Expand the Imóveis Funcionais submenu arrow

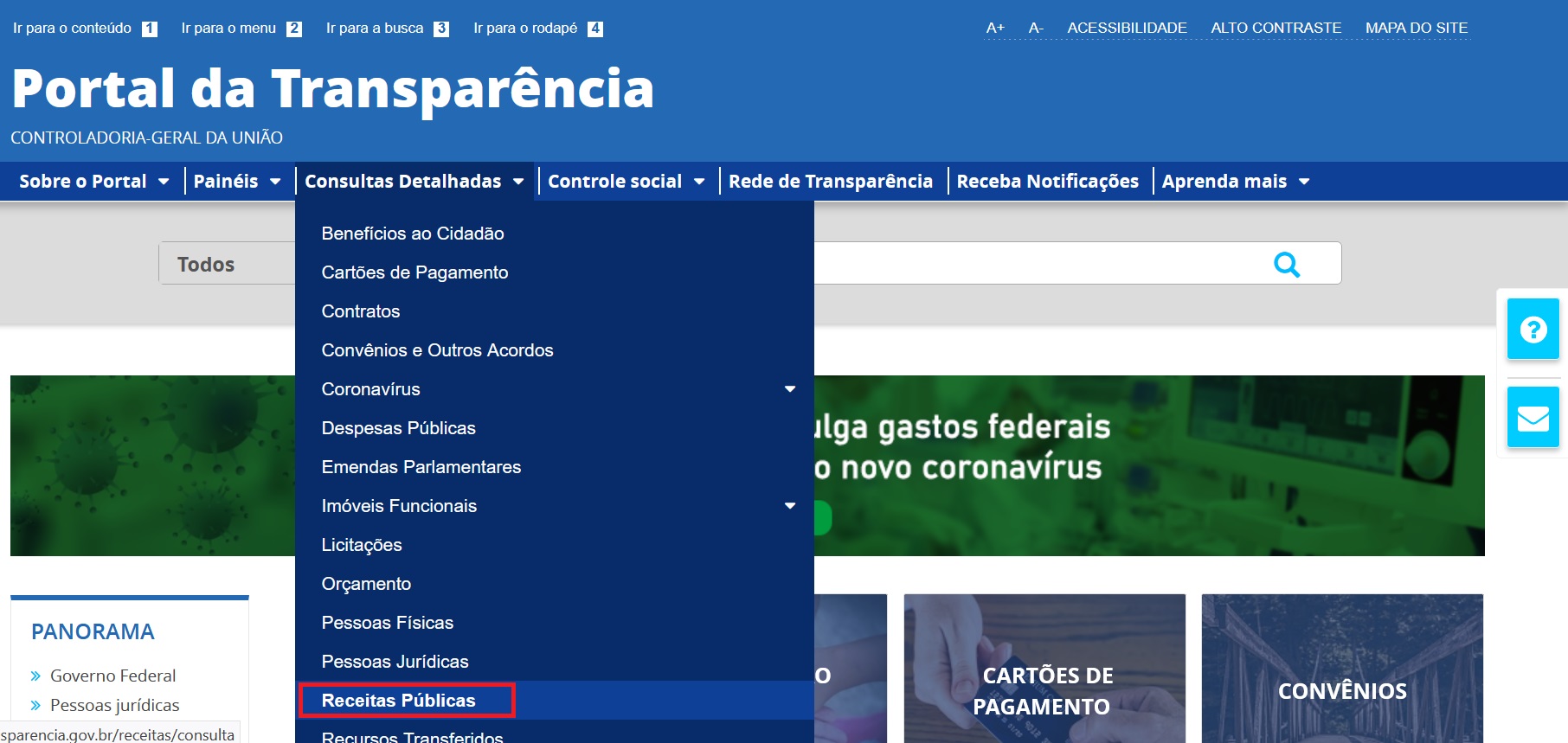pyautogui.click(x=789, y=506)
